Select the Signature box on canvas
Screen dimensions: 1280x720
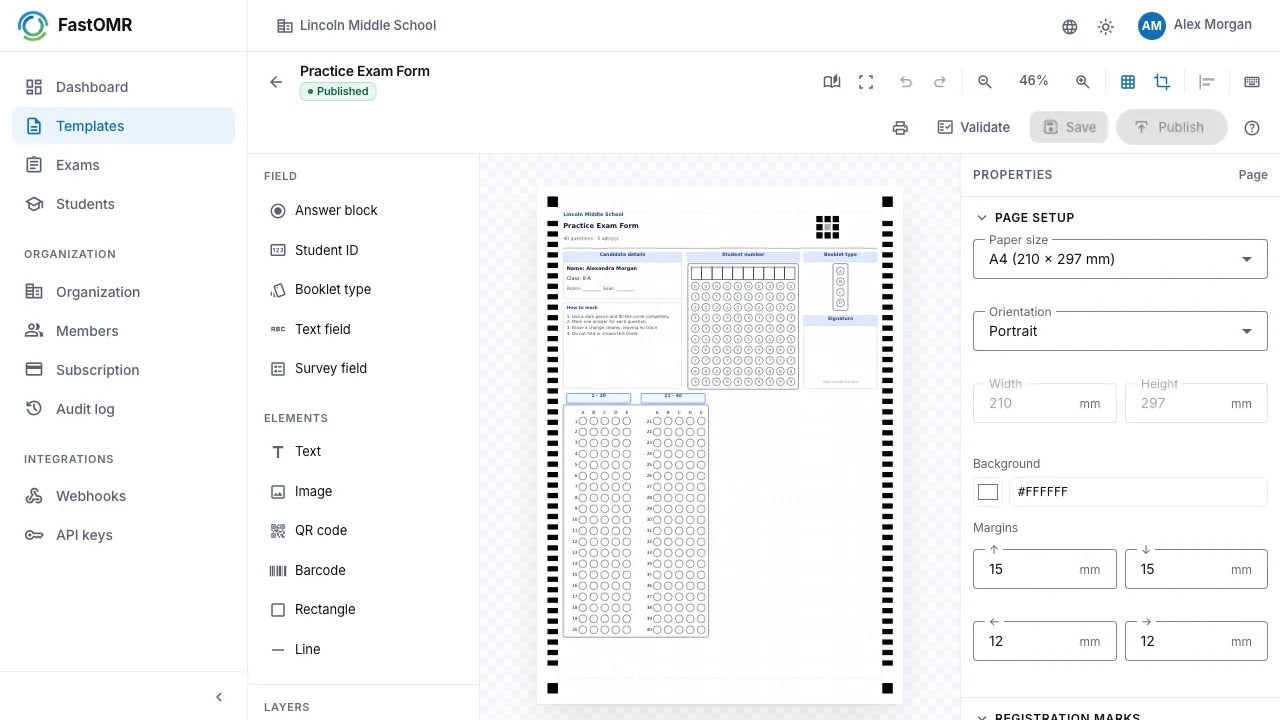[x=840, y=352]
